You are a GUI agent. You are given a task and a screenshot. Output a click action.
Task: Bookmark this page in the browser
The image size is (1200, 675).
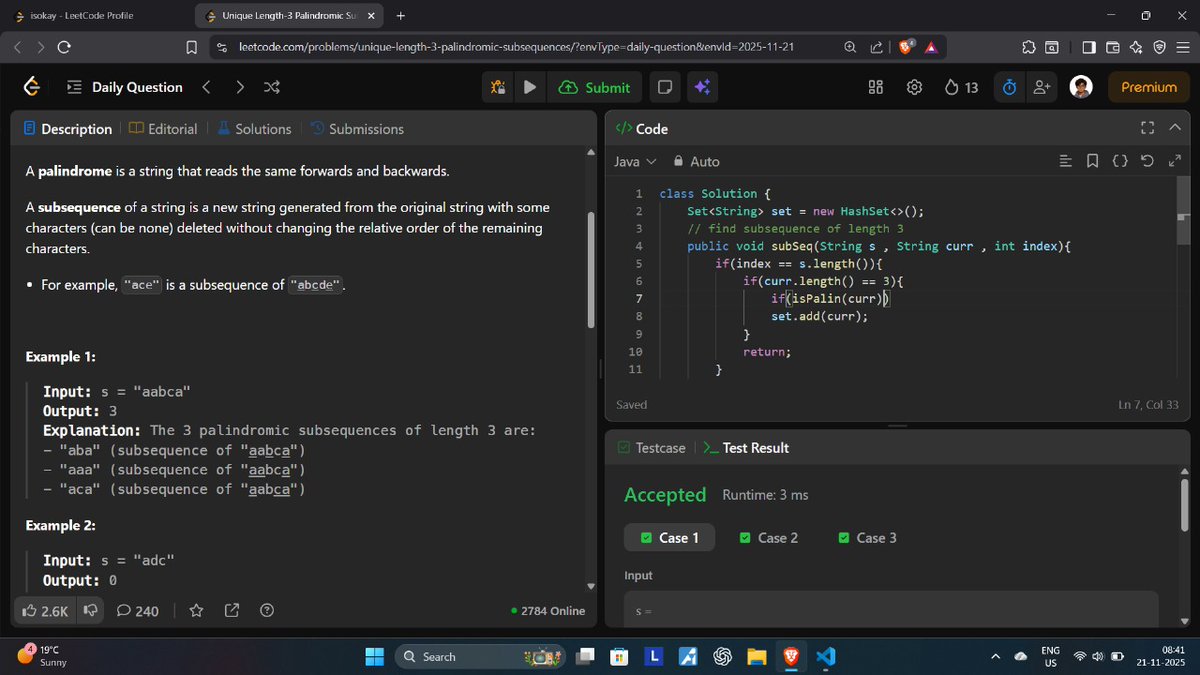tap(192, 47)
